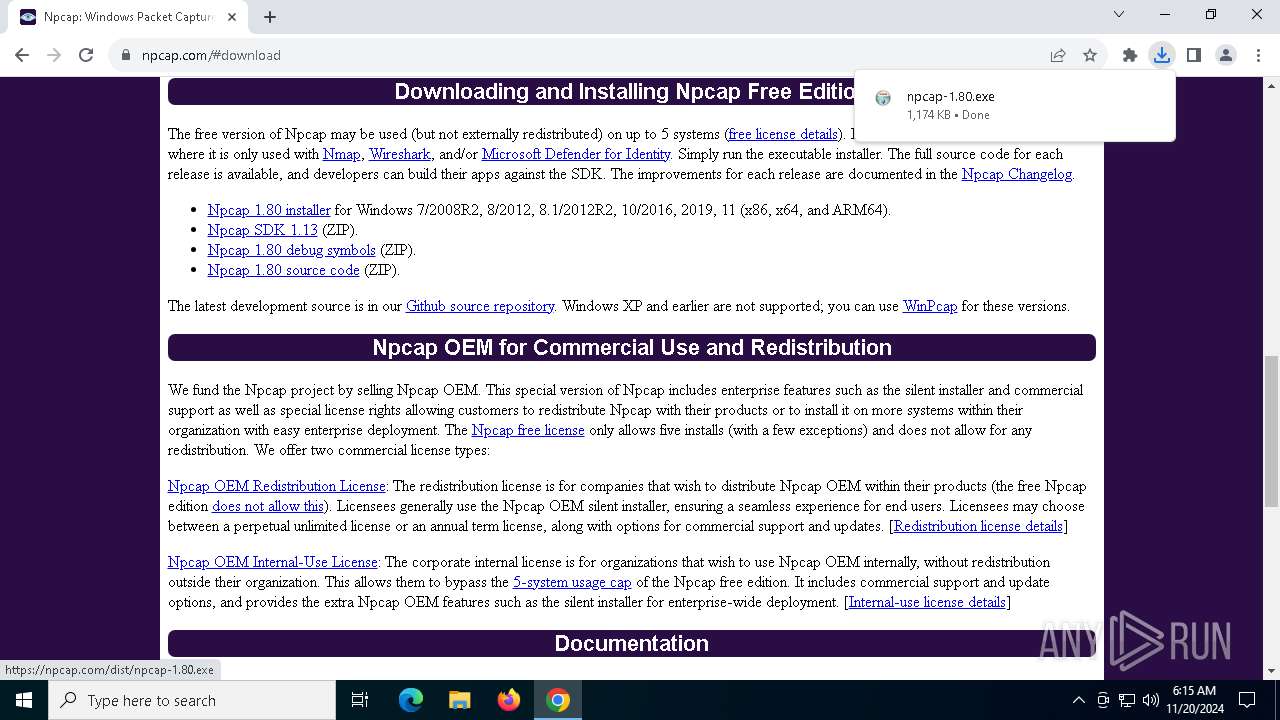Open the notification center icon
This screenshot has width=1280, height=720.
(x=1247, y=700)
